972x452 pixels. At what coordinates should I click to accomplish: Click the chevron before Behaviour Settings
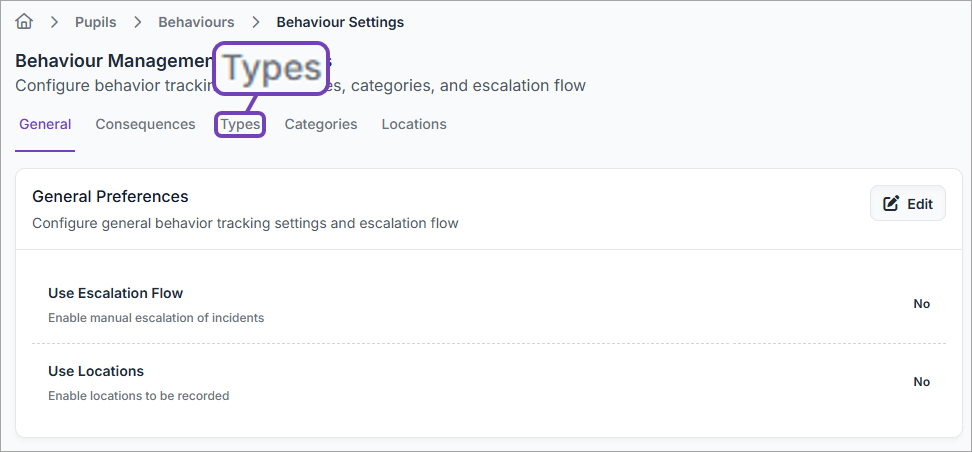pos(256,22)
